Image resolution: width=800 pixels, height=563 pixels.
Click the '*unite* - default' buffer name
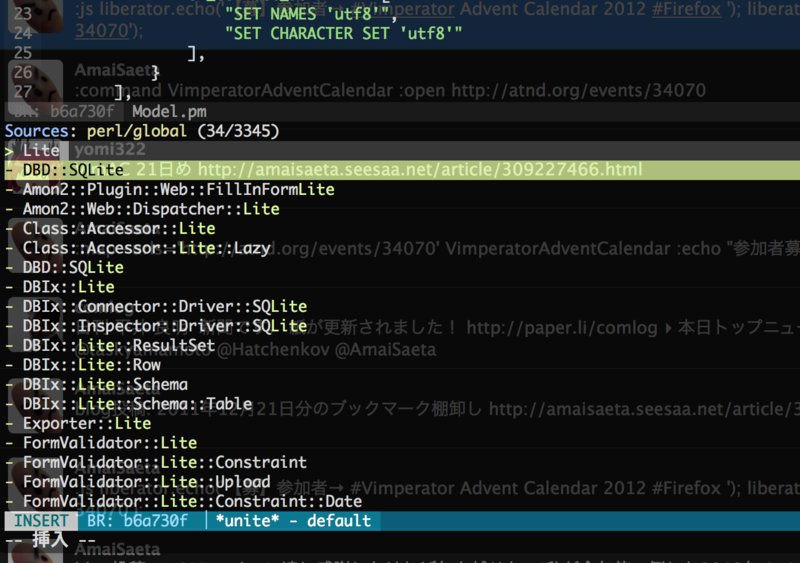tap(293, 521)
